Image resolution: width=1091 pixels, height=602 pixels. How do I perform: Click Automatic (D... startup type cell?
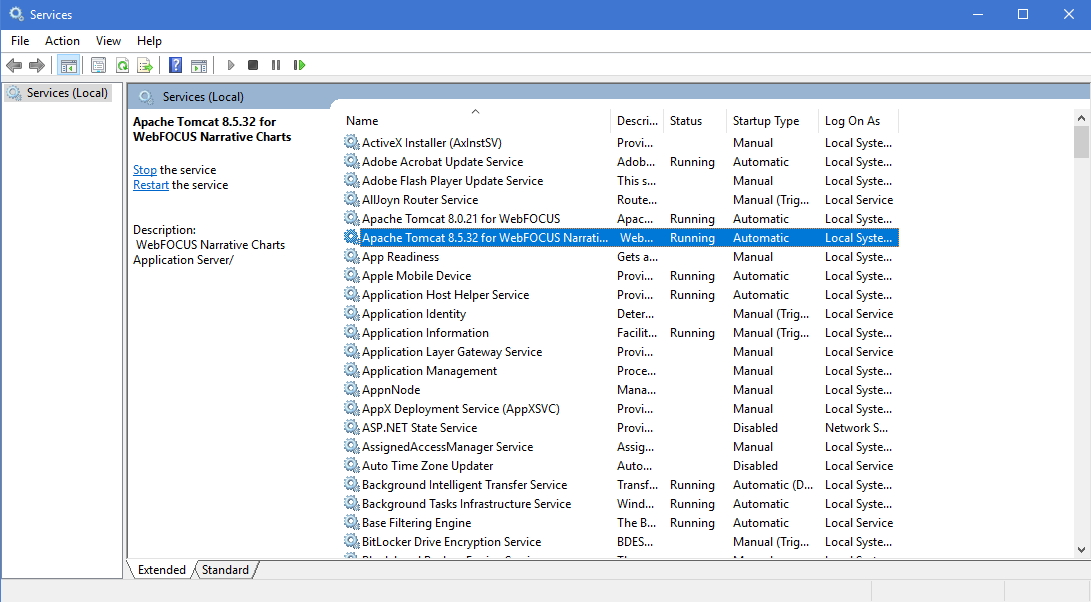point(772,485)
